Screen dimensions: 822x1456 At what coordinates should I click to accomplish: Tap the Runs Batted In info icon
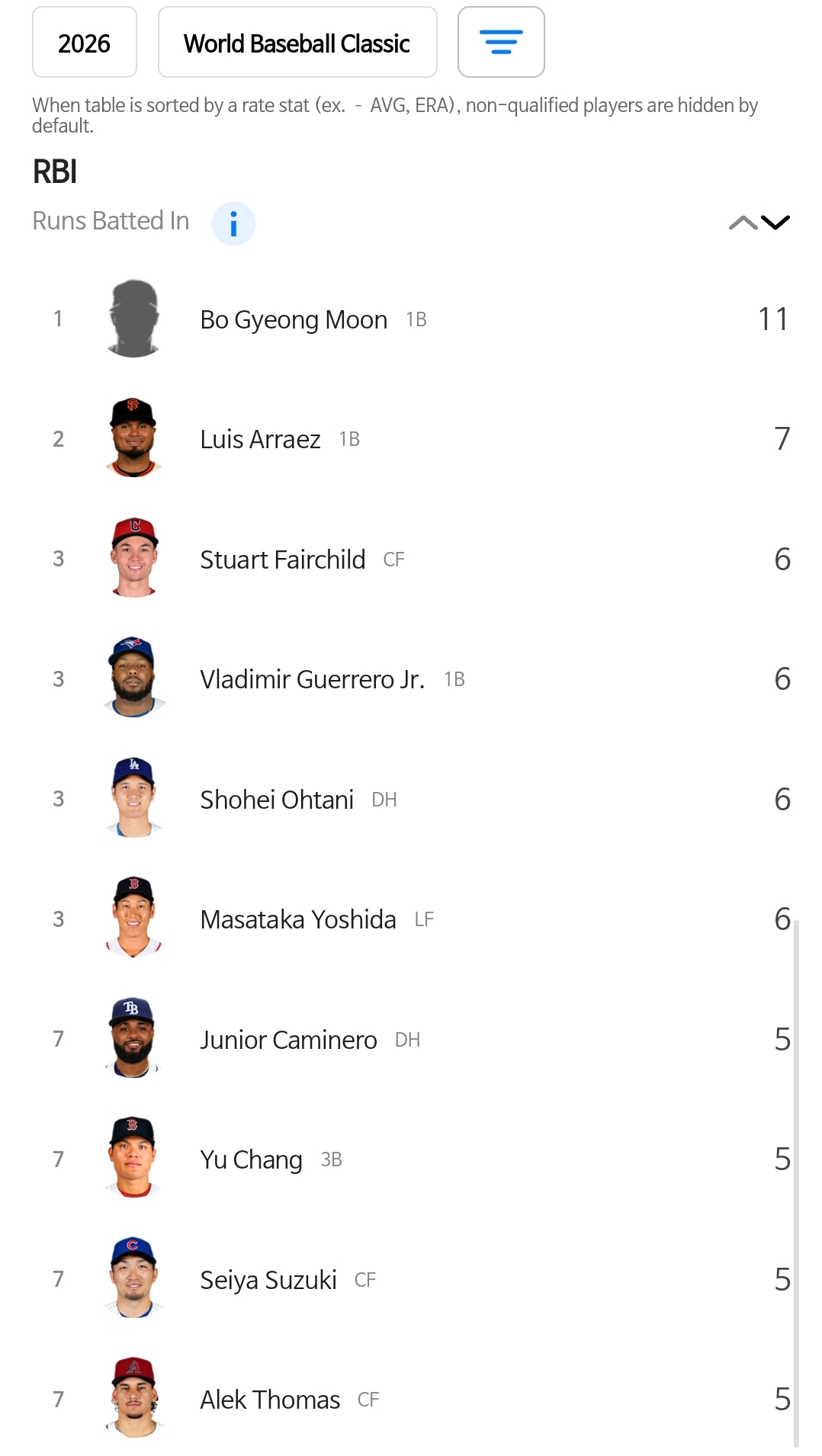(x=233, y=223)
